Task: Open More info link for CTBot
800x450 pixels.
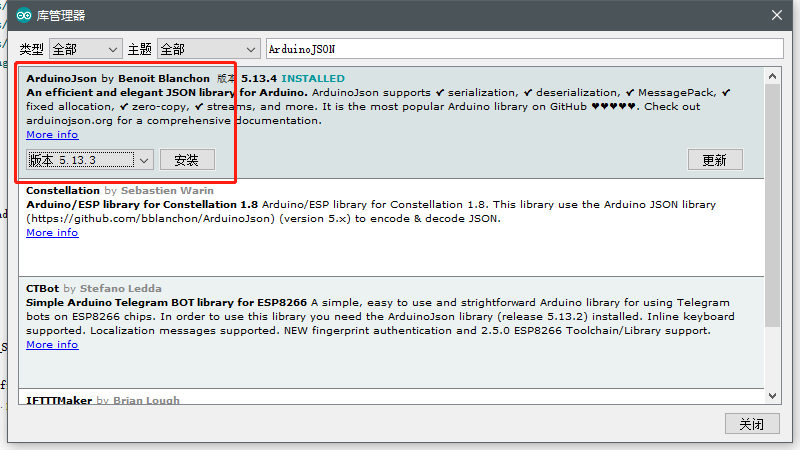Action: point(52,345)
